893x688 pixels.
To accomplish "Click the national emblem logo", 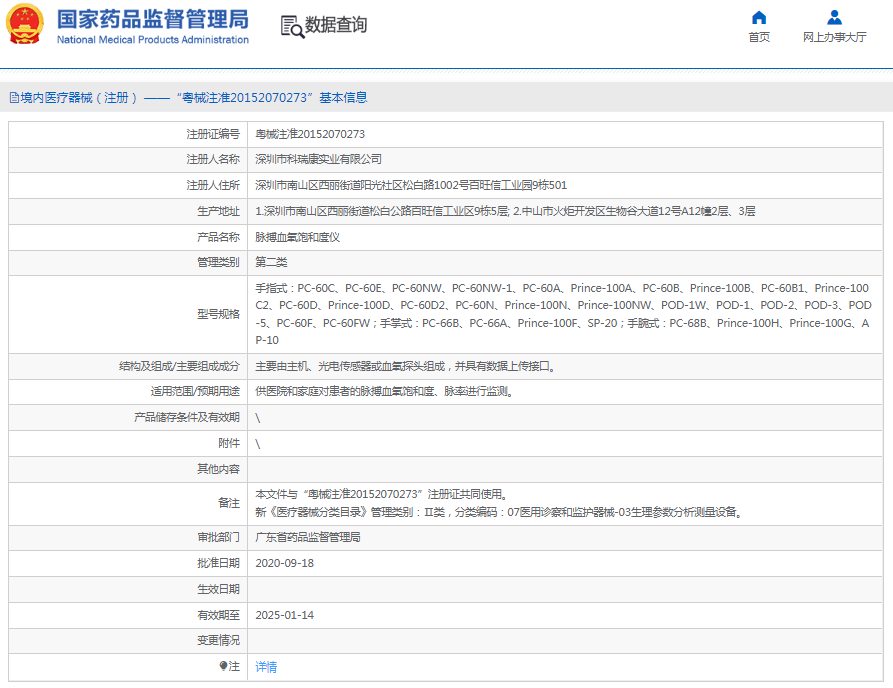I will coord(26,25).
